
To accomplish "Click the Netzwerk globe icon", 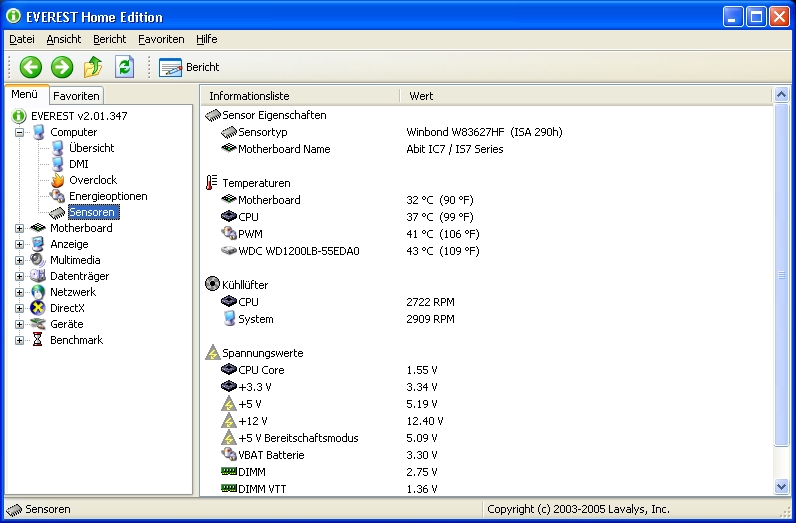I will [x=38, y=292].
